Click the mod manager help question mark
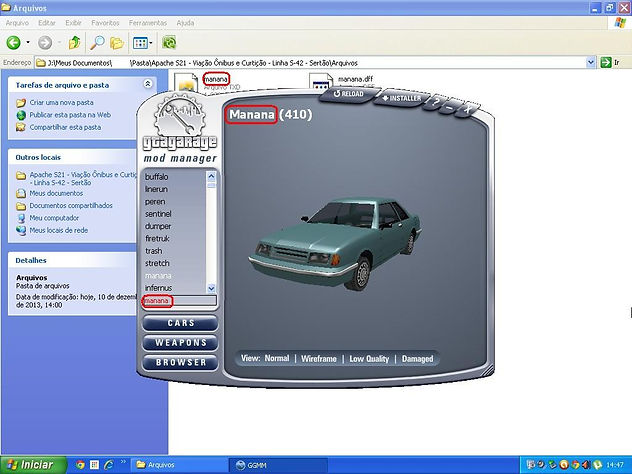 (x=434, y=104)
